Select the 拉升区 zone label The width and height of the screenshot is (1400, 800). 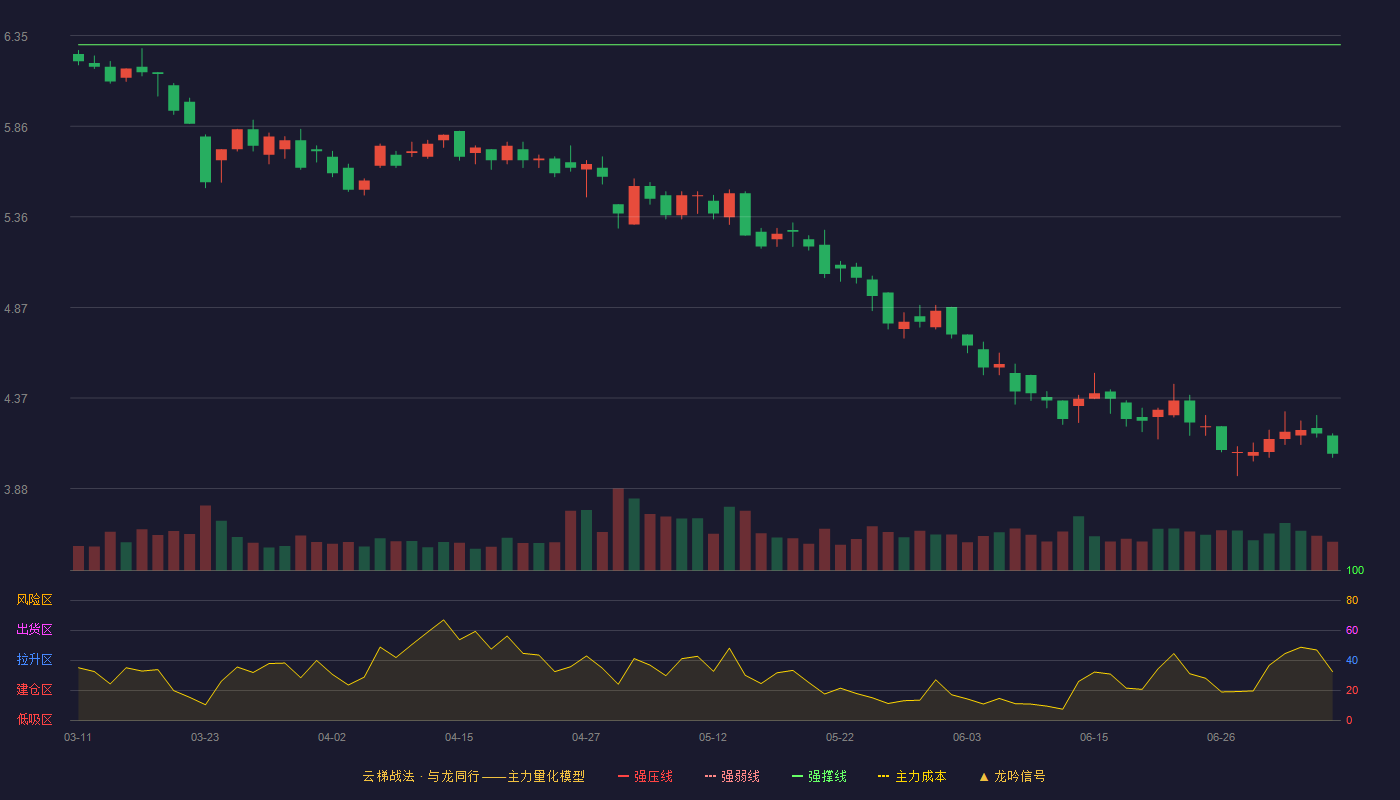[34, 660]
